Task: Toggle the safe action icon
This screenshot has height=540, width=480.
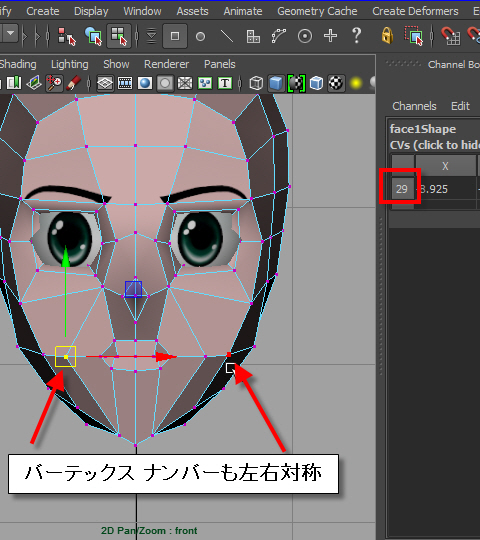Action: 205,83
